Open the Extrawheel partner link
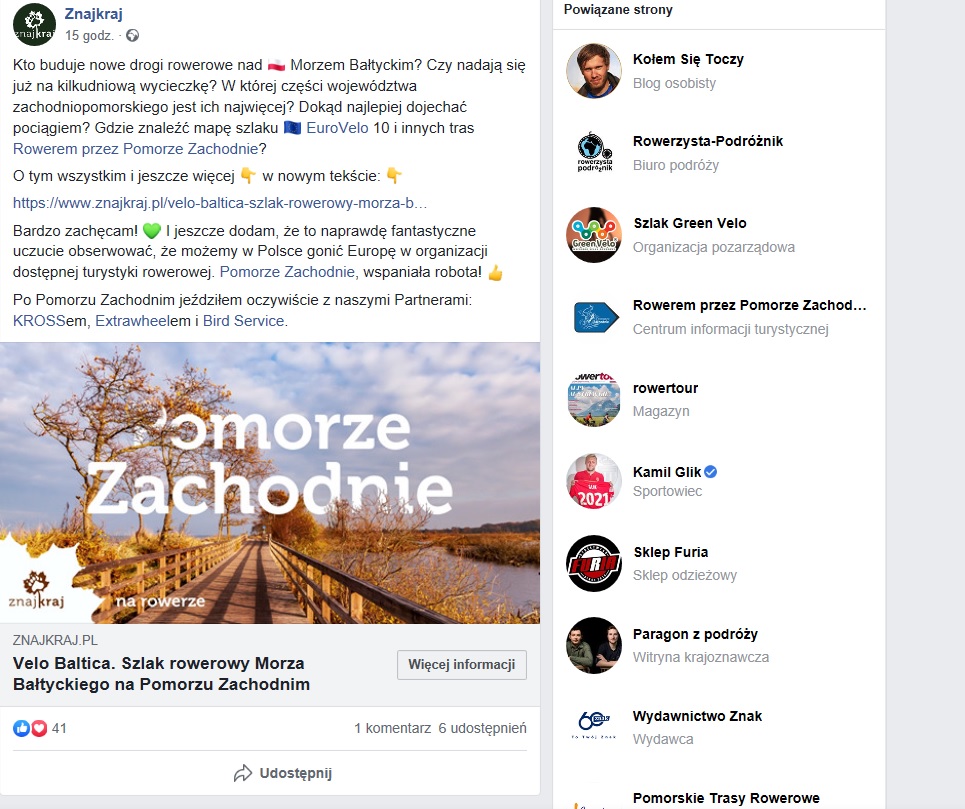Viewport: 965px width, 809px height. (127, 321)
